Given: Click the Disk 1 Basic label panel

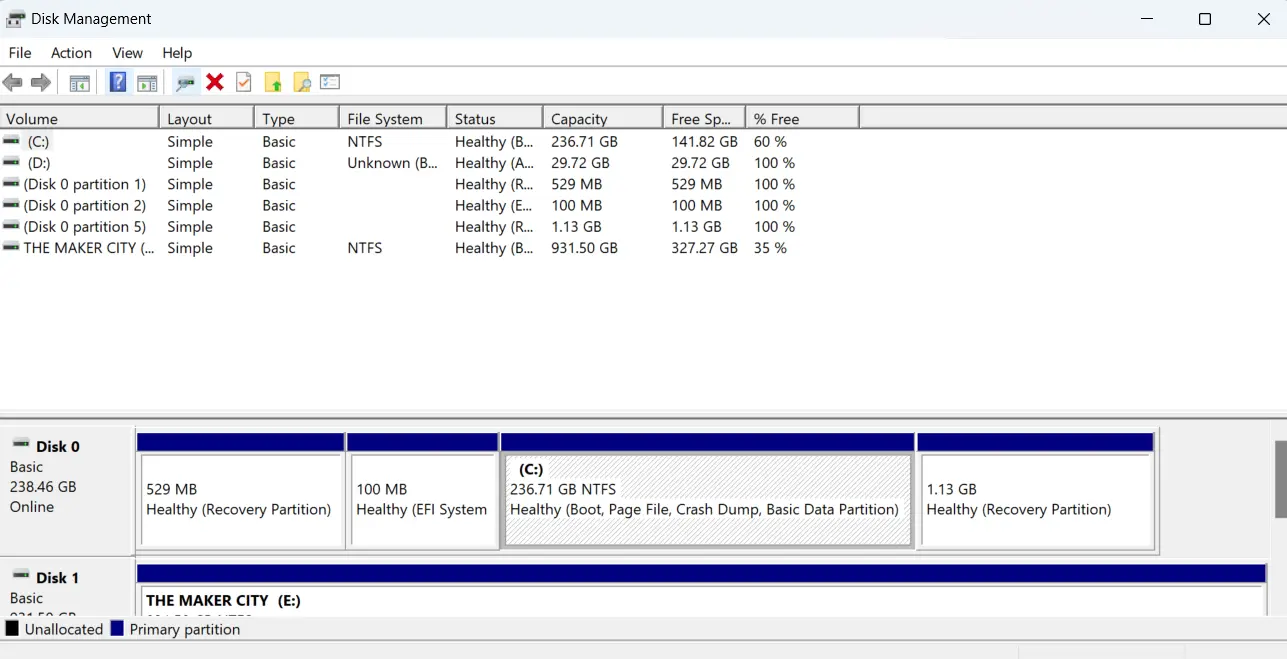Looking at the screenshot, I should [x=67, y=588].
